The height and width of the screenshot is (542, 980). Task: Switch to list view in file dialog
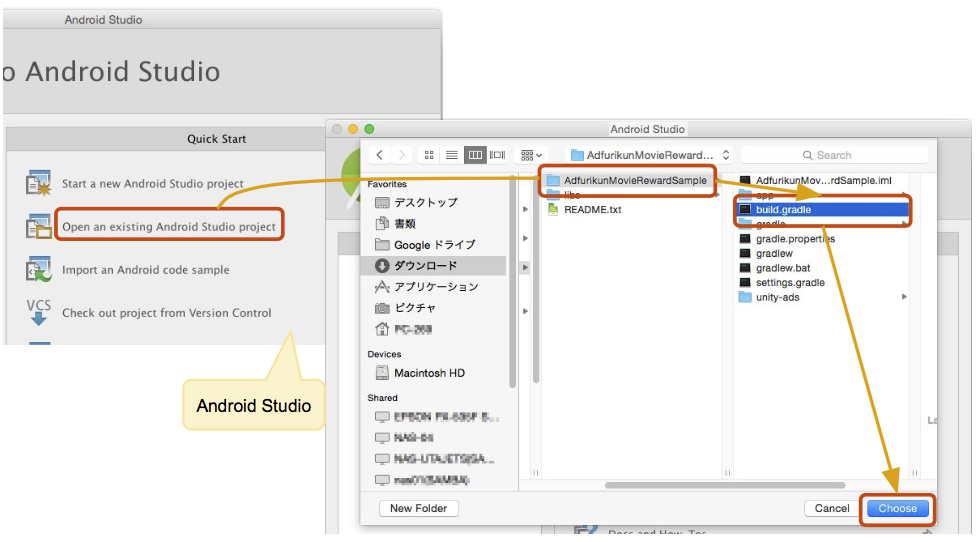tap(452, 154)
